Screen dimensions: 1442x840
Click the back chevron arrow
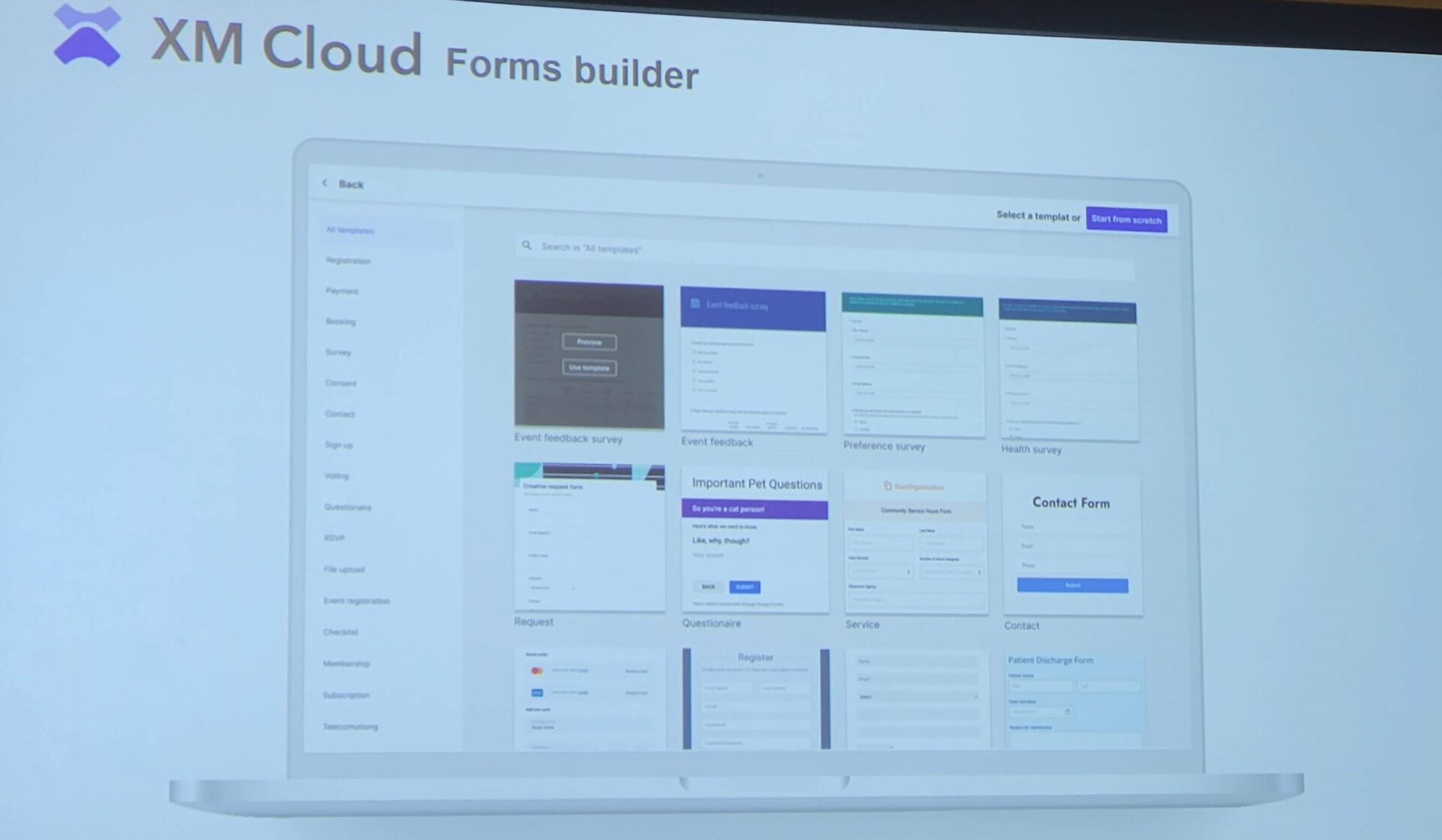(x=325, y=183)
